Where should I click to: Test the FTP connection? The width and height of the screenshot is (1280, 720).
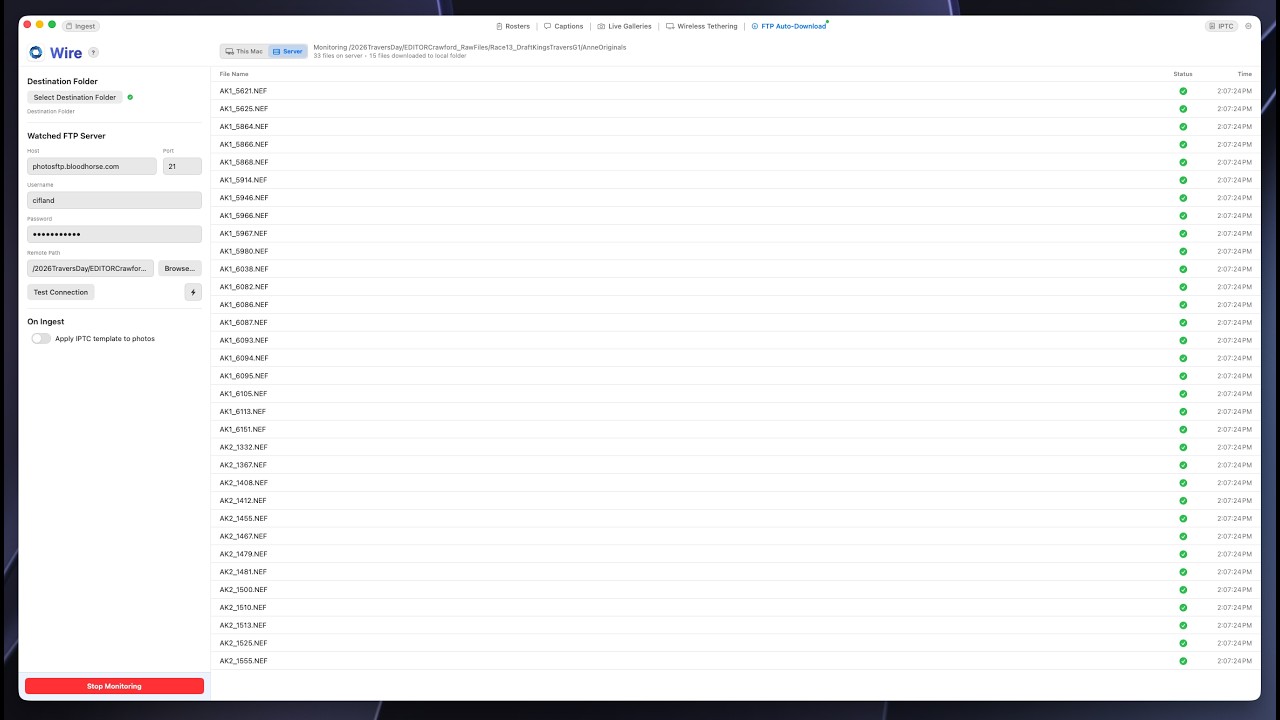pyautogui.click(x=61, y=292)
